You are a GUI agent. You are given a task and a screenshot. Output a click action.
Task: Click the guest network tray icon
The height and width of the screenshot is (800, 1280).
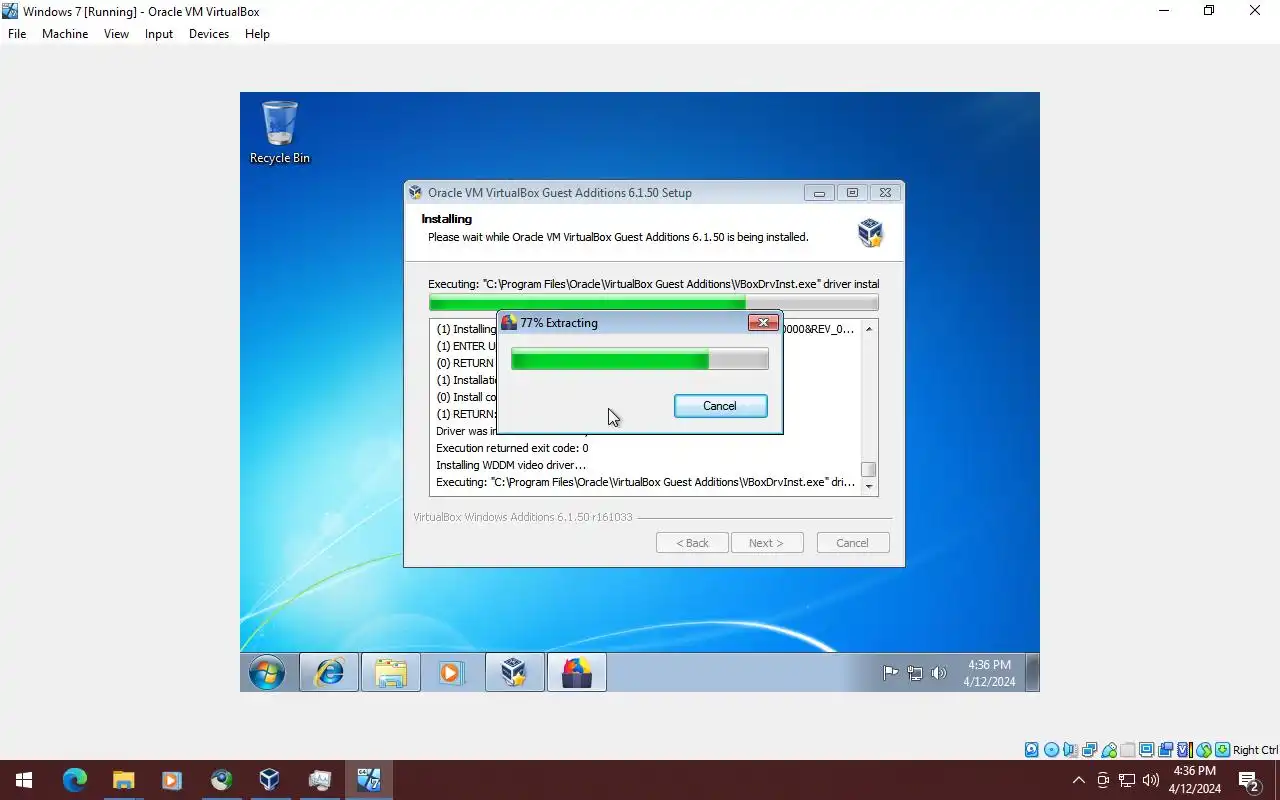pyautogui.click(x=914, y=673)
